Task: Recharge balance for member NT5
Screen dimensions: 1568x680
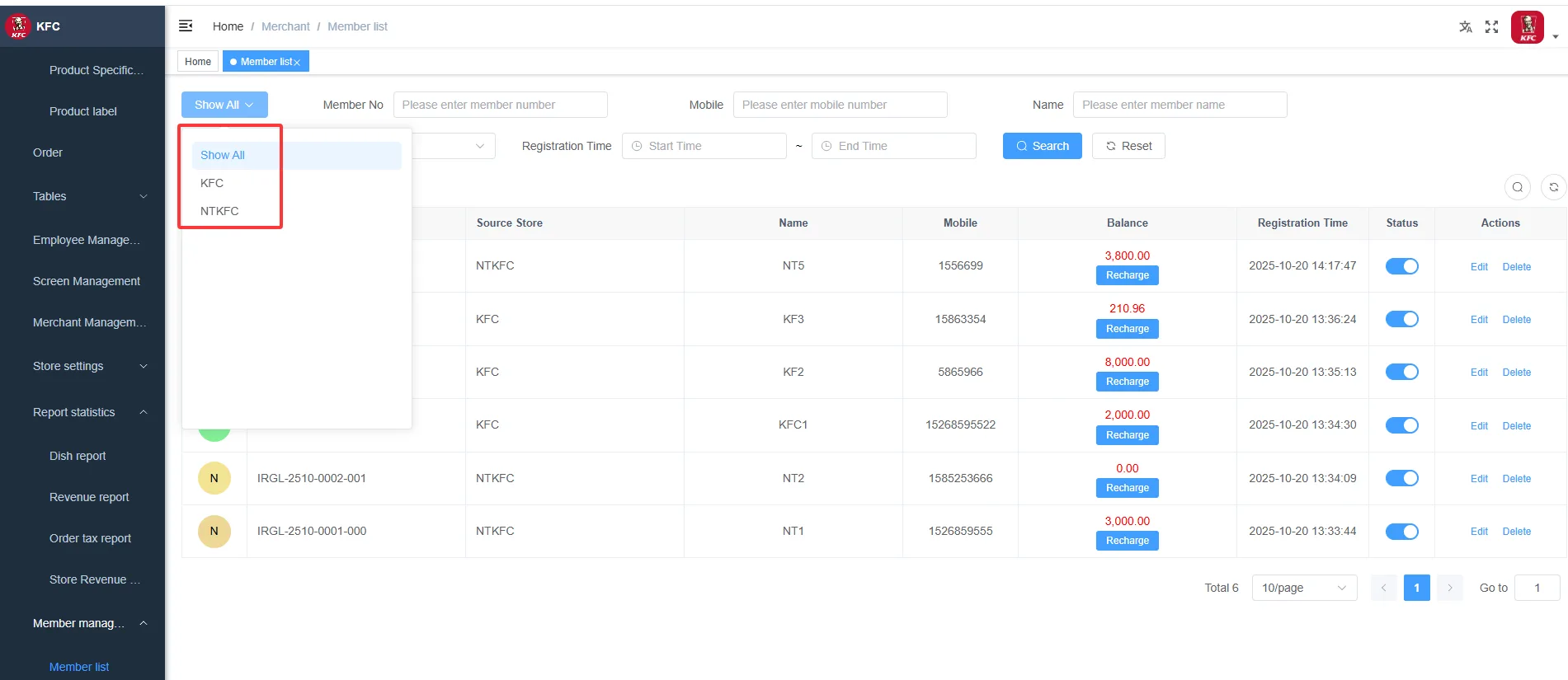Action: pos(1128,275)
